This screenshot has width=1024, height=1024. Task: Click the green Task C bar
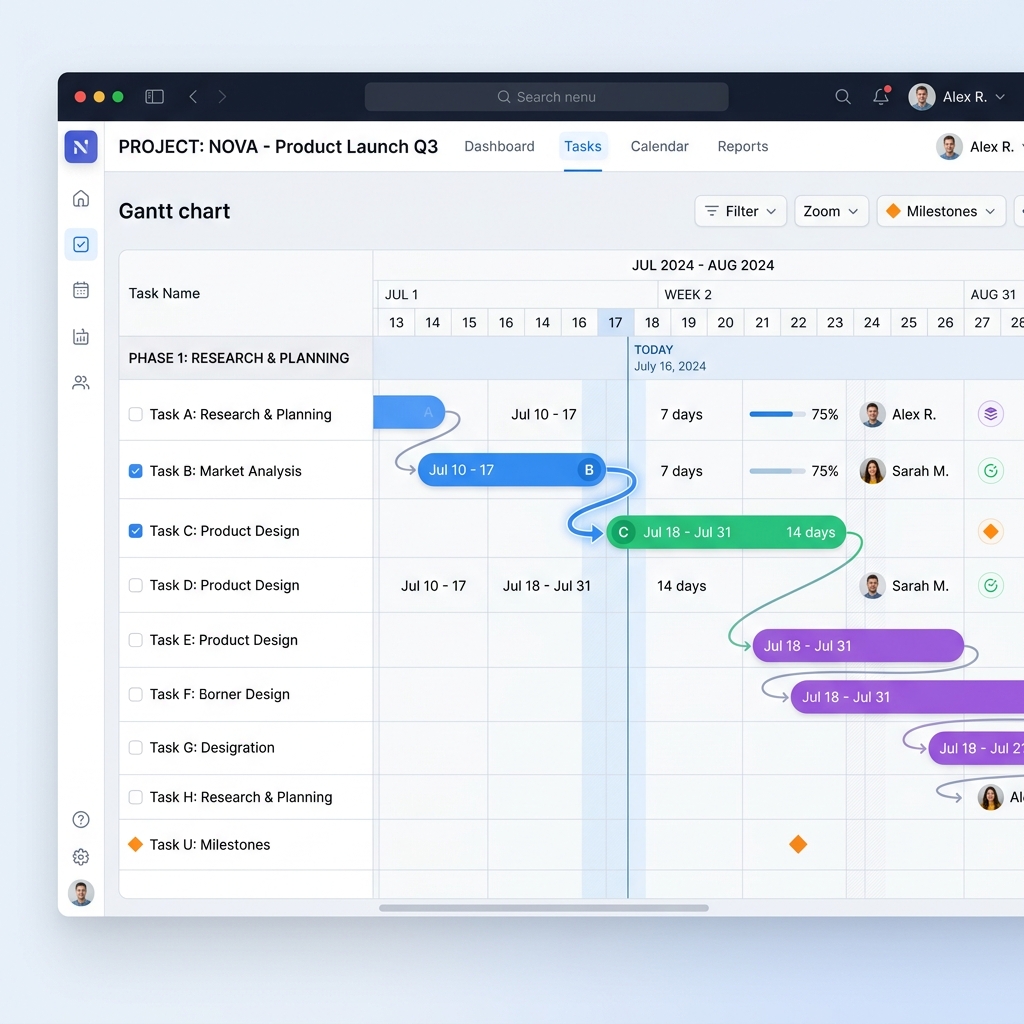point(726,532)
